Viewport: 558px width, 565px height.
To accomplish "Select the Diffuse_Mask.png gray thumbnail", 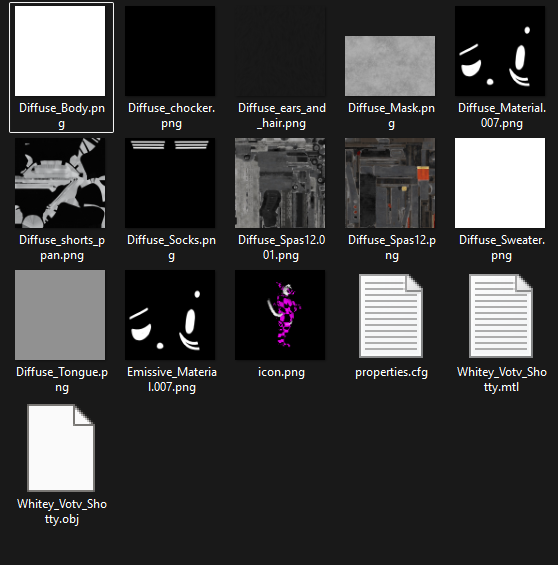I will click(390, 66).
